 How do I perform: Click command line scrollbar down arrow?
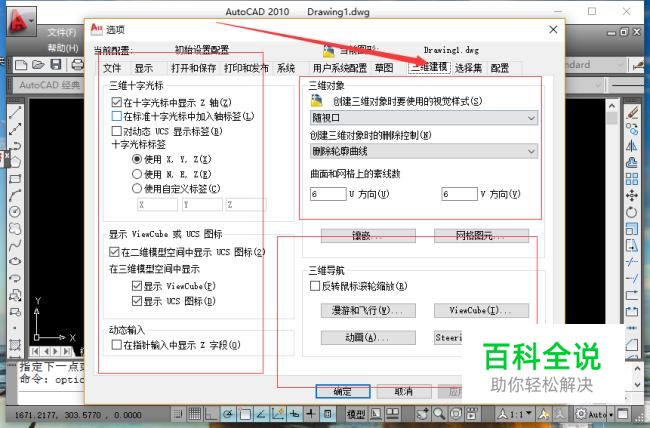pyautogui.click(x=638, y=384)
